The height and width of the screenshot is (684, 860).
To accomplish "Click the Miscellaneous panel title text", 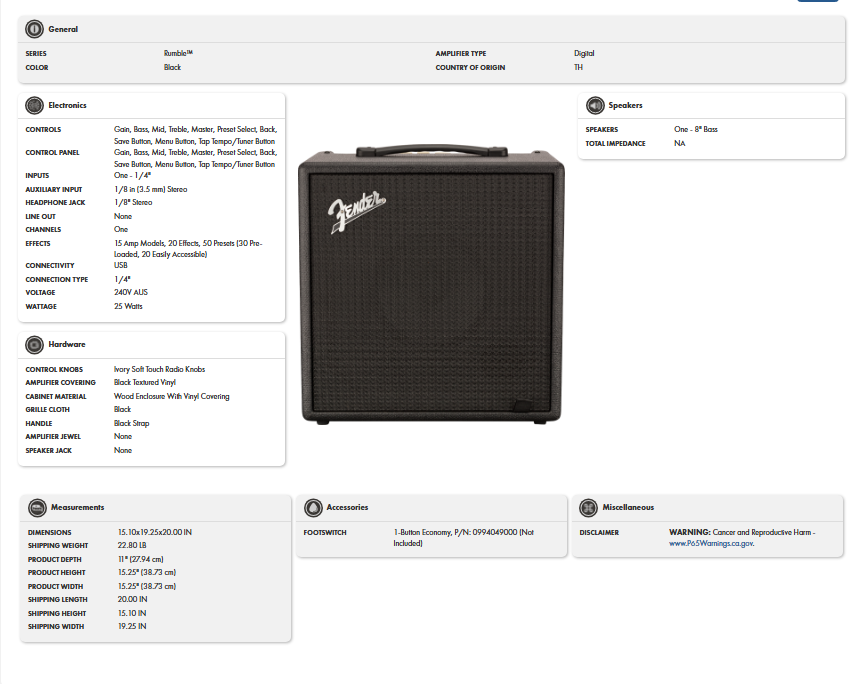I will [628, 507].
